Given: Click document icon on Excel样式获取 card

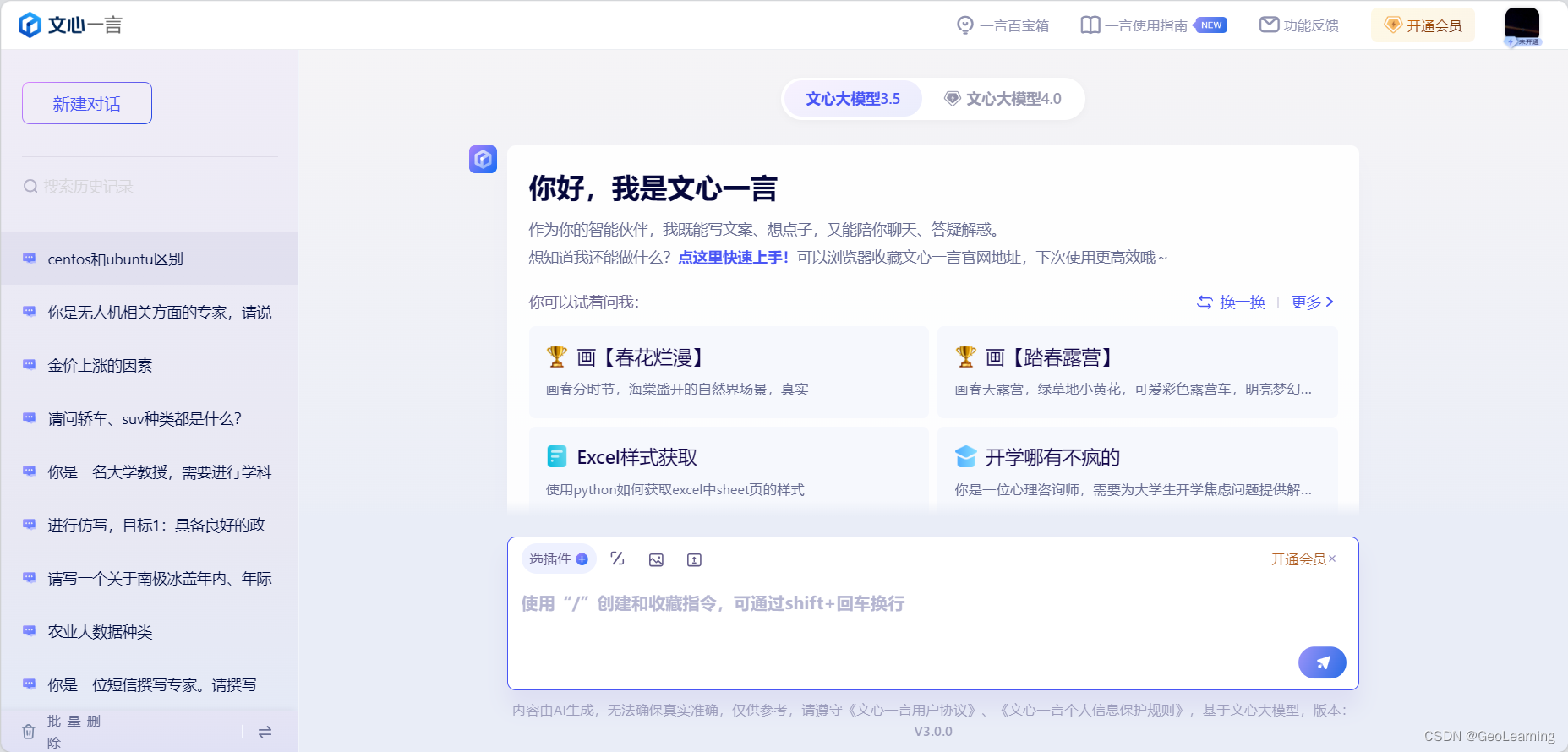Looking at the screenshot, I should click(x=556, y=457).
